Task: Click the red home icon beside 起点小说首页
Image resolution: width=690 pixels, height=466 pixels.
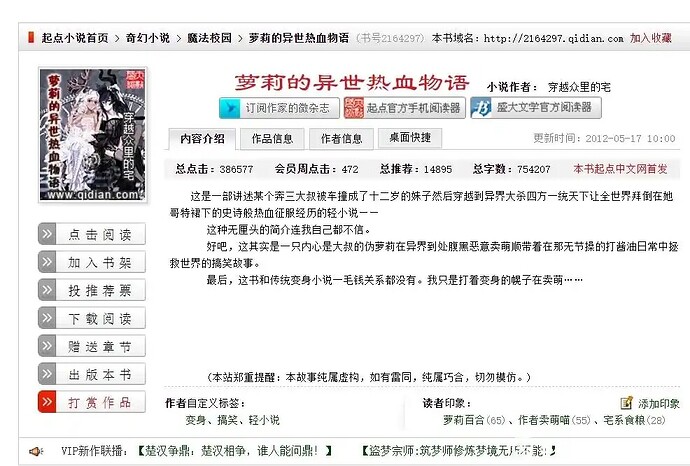Action: (x=31, y=38)
